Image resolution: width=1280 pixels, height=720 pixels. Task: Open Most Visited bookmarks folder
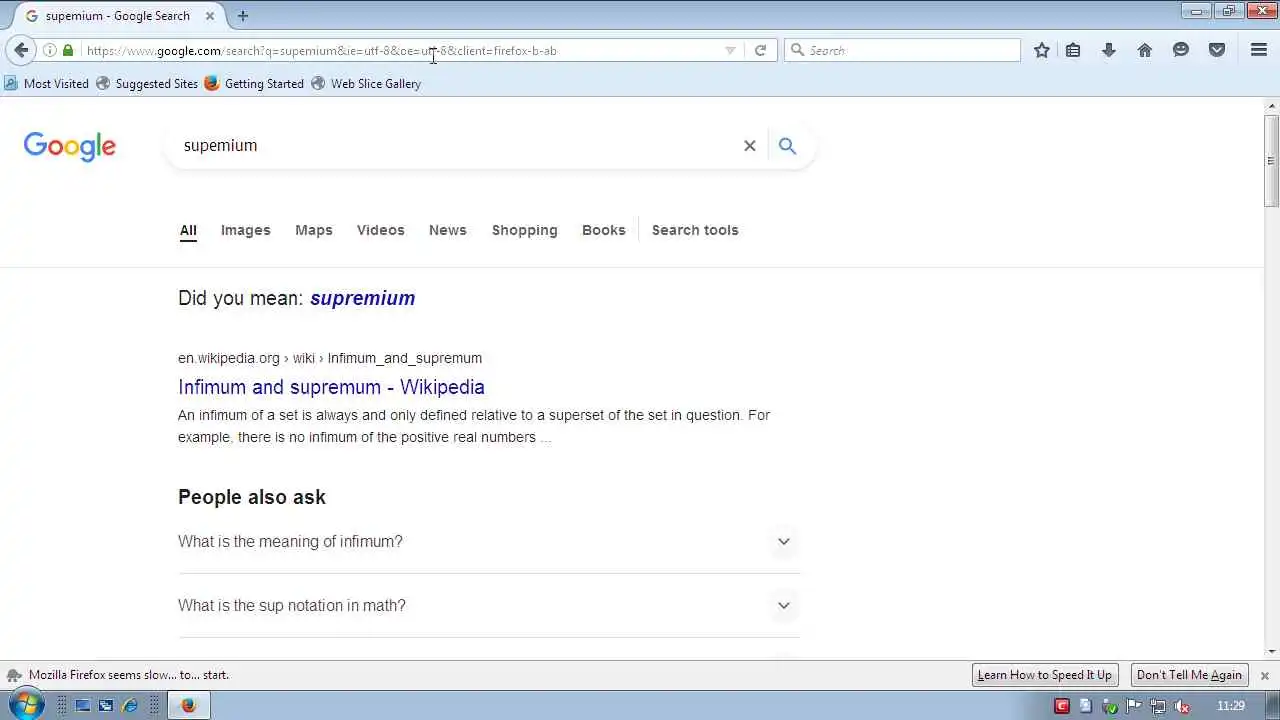pos(47,84)
